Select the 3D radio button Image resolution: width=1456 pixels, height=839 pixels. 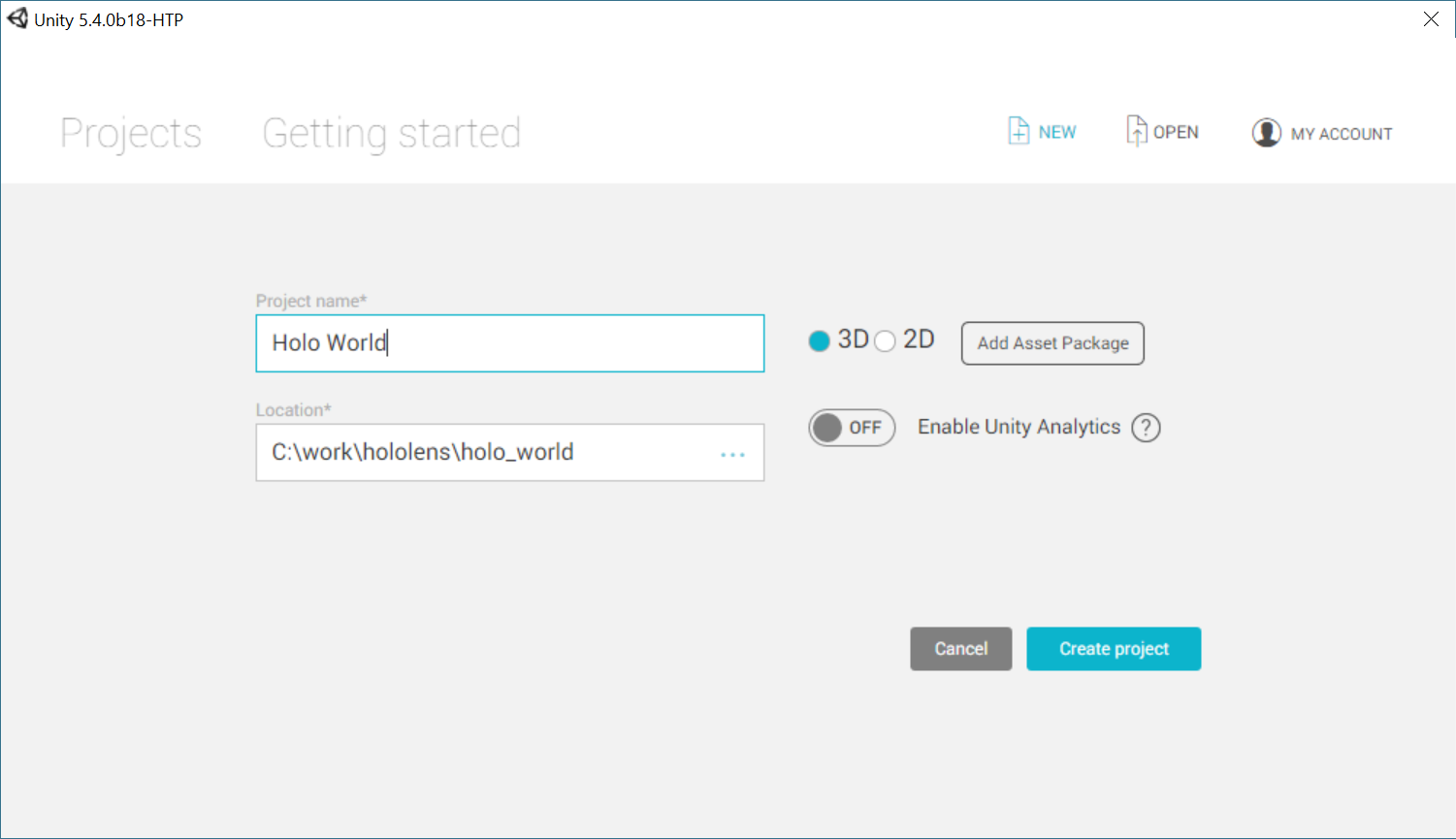820,341
